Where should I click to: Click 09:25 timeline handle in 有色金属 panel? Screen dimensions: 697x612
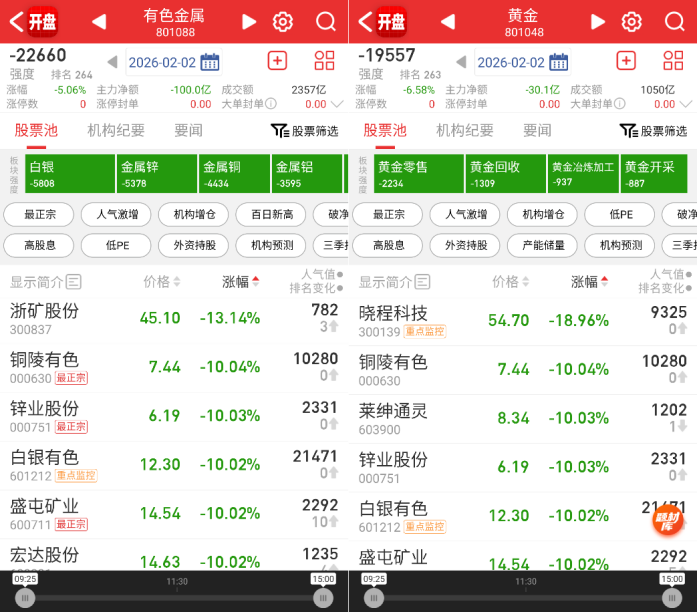tap(25, 597)
